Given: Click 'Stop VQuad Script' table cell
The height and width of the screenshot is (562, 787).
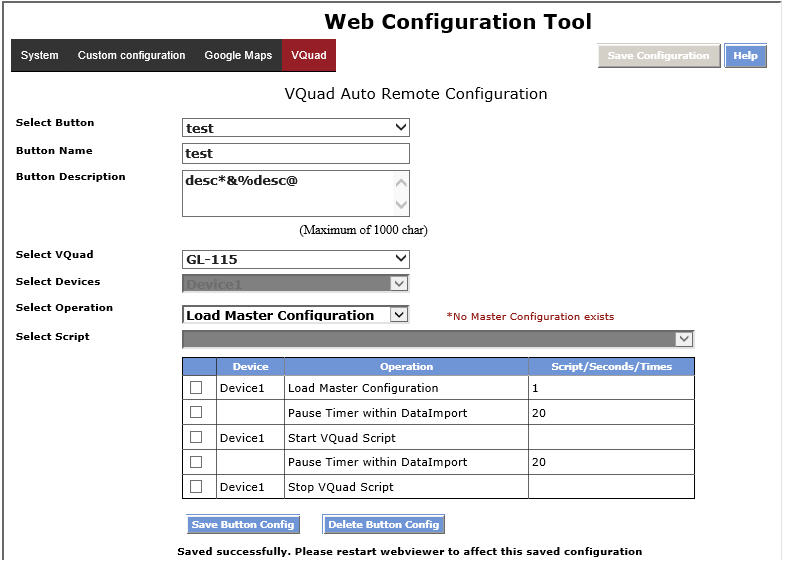Looking at the screenshot, I should (x=407, y=487).
